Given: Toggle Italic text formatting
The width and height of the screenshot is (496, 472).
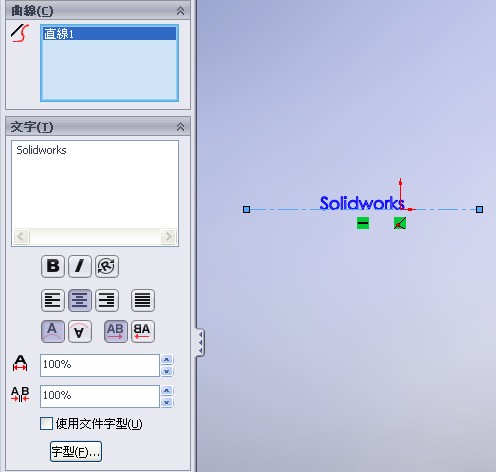Looking at the screenshot, I should tap(80, 266).
